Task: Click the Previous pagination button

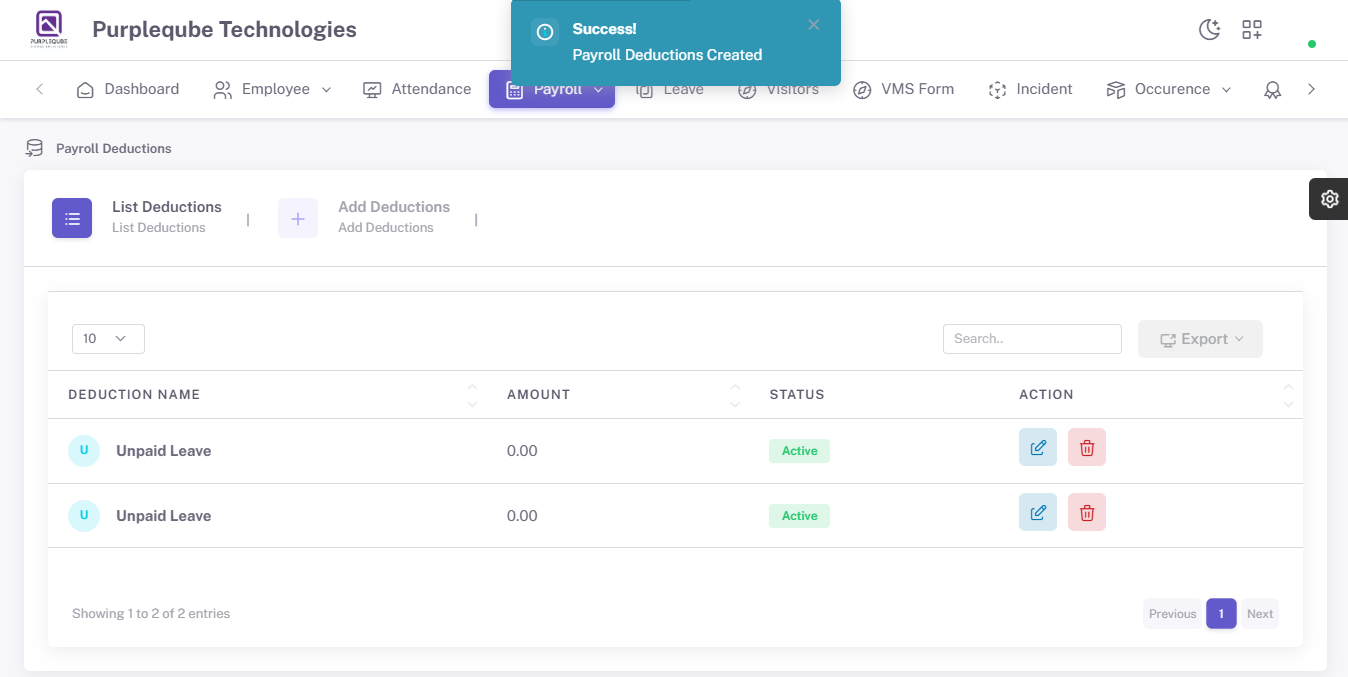Action: coord(1172,614)
